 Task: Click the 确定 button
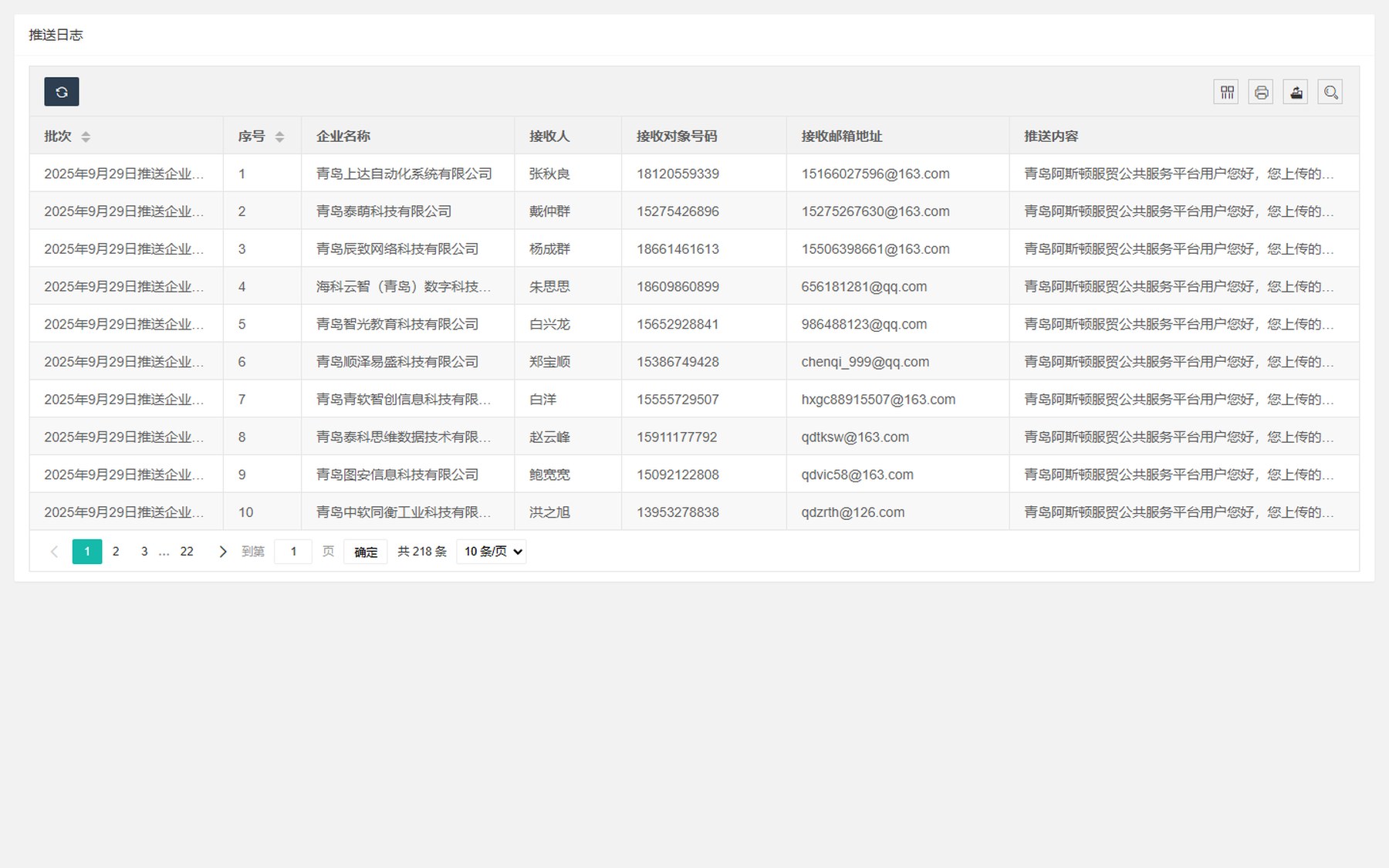(x=366, y=552)
